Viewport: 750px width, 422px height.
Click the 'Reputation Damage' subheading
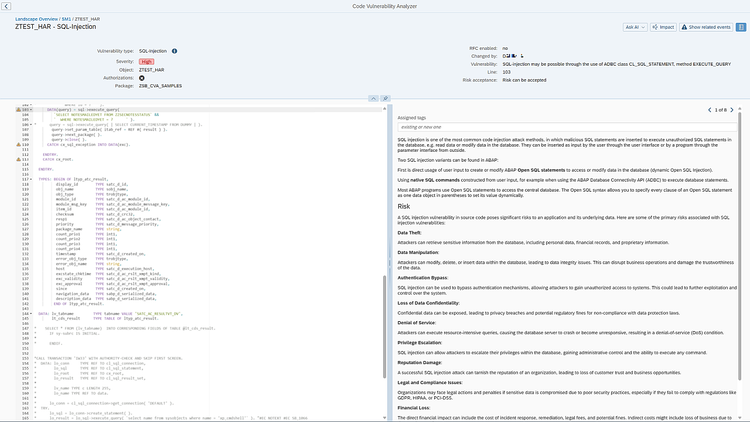[x=419, y=363]
